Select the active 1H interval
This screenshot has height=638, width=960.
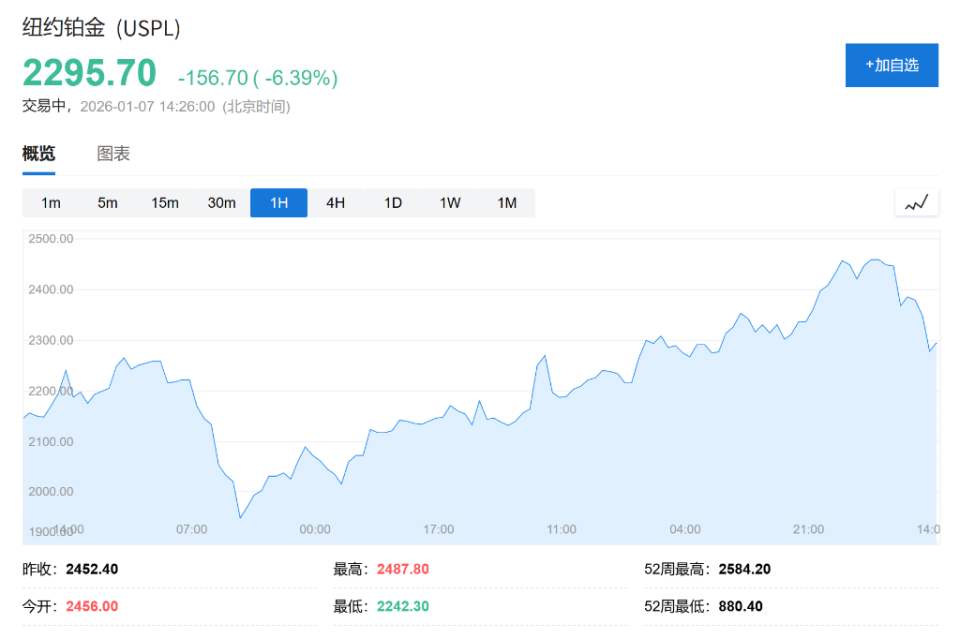click(x=279, y=203)
